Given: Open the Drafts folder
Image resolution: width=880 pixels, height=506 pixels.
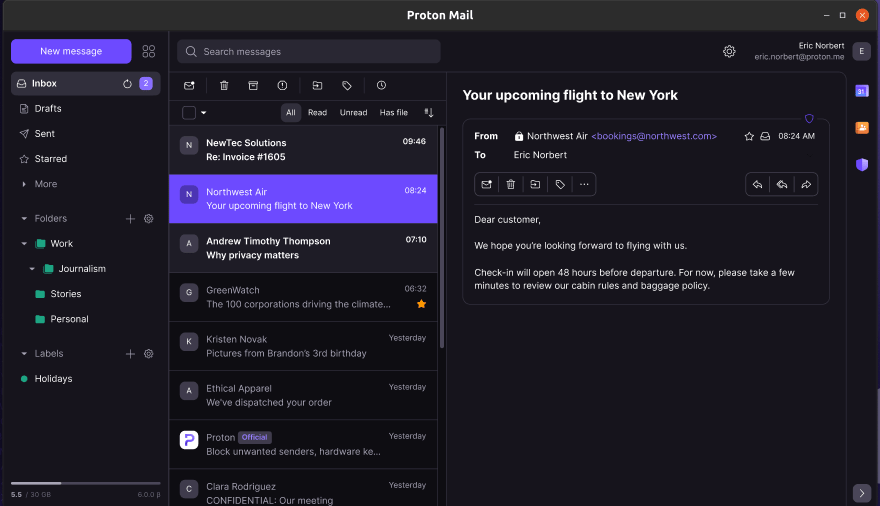Looking at the screenshot, I should [85, 109].
